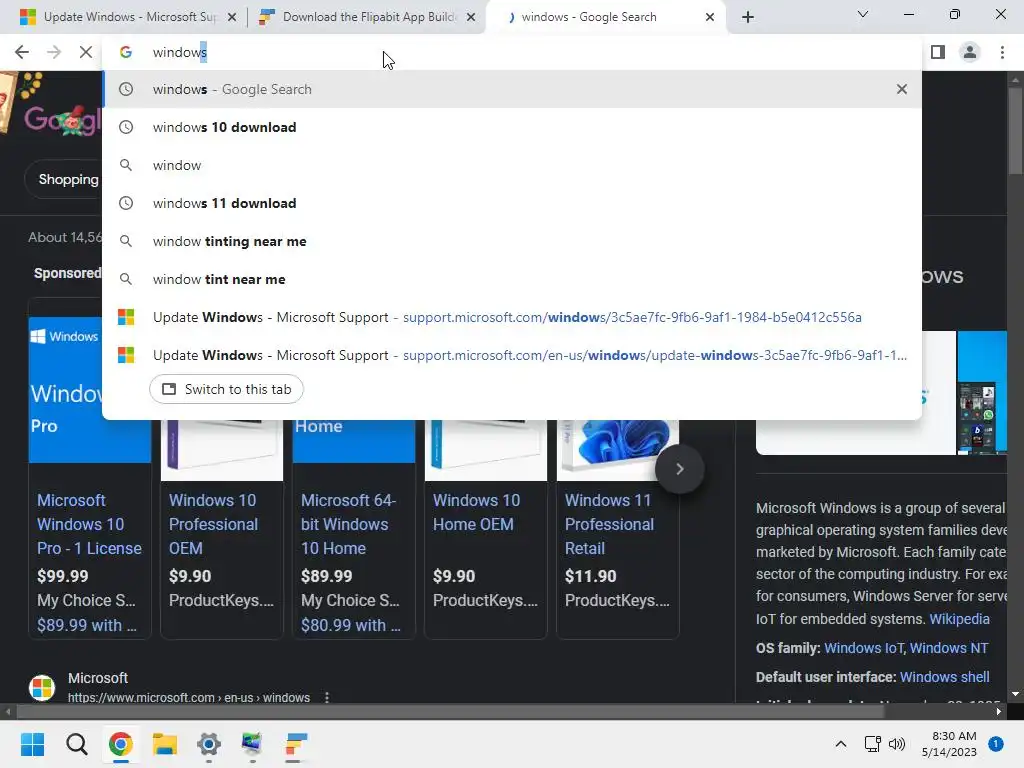Screen dimensions: 1024x768
Task: Open a new browser tab
Action: point(748,18)
